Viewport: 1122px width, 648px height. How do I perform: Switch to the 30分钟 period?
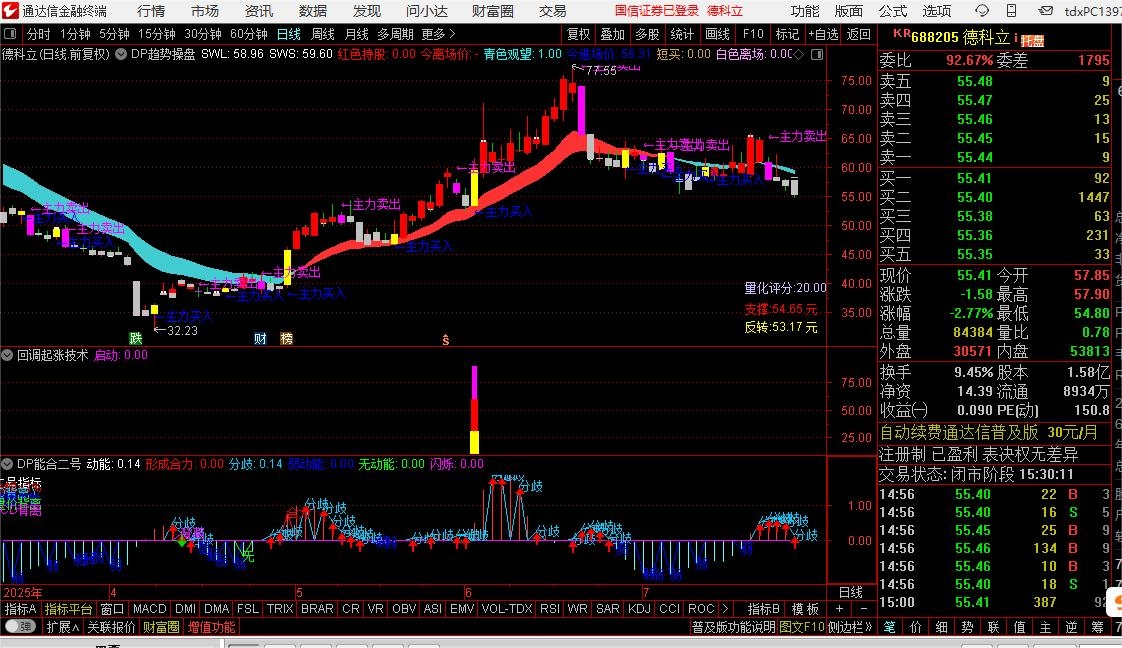click(203, 34)
